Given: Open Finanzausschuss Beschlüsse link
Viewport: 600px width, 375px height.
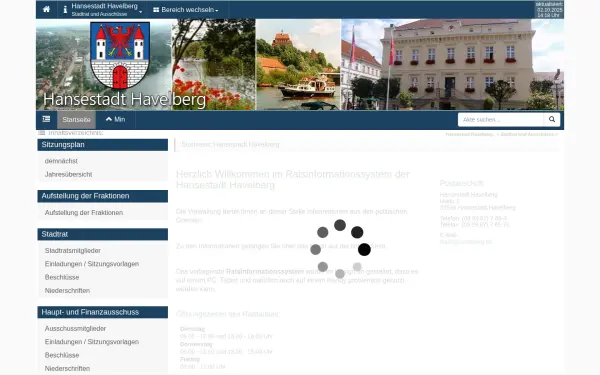Looking at the screenshot, I should (62, 355).
